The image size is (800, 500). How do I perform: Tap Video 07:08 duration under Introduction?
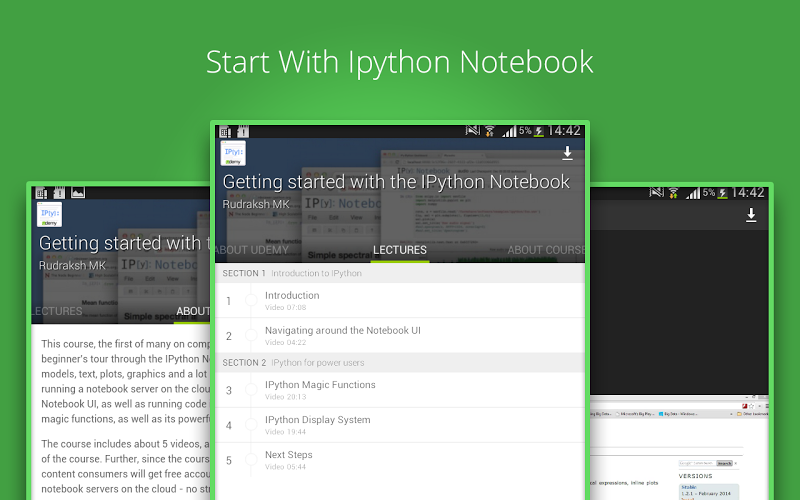pyautogui.click(x=285, y=308)
